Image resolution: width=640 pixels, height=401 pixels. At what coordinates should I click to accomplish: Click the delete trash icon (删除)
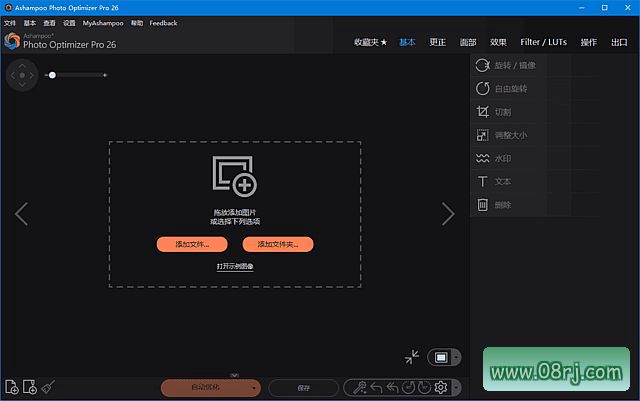tap(483, 205)
